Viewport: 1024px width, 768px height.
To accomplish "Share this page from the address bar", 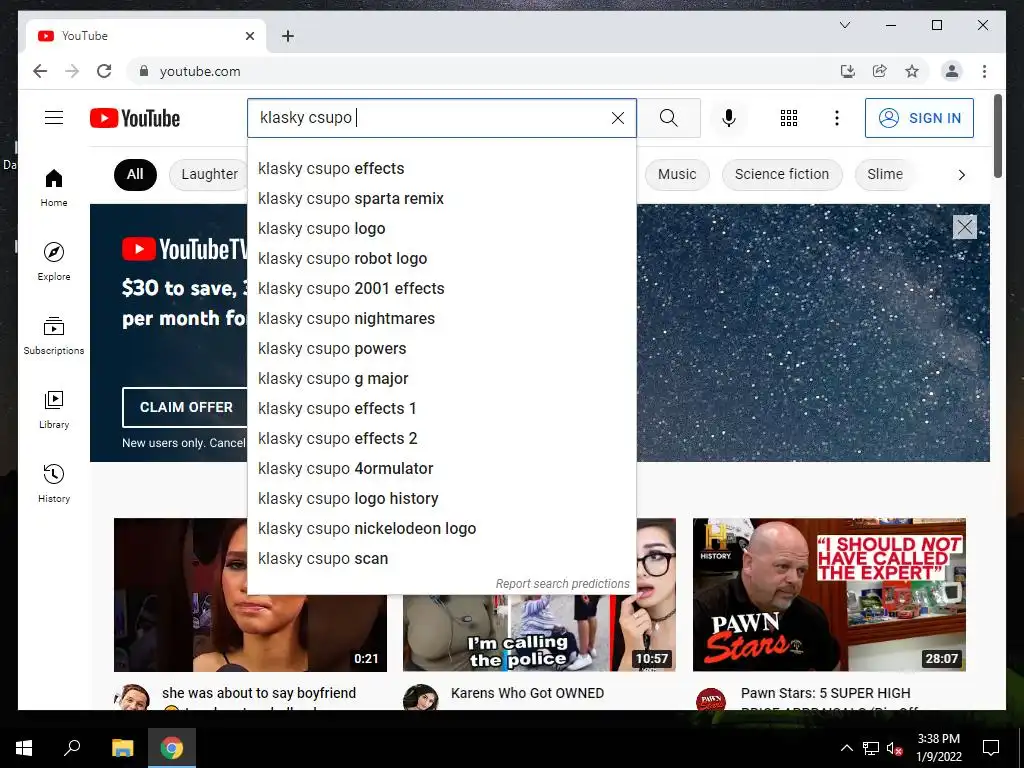I will pyautogui.click(x=880, y=71).
